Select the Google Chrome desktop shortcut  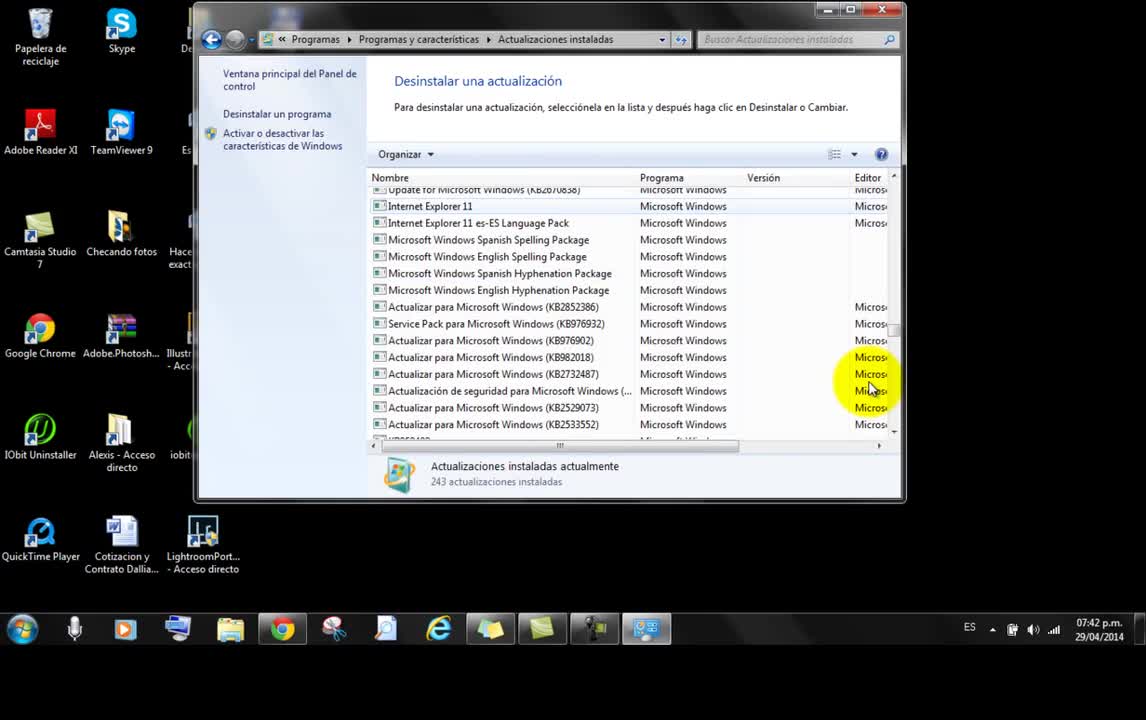click(x=40, y=336)
